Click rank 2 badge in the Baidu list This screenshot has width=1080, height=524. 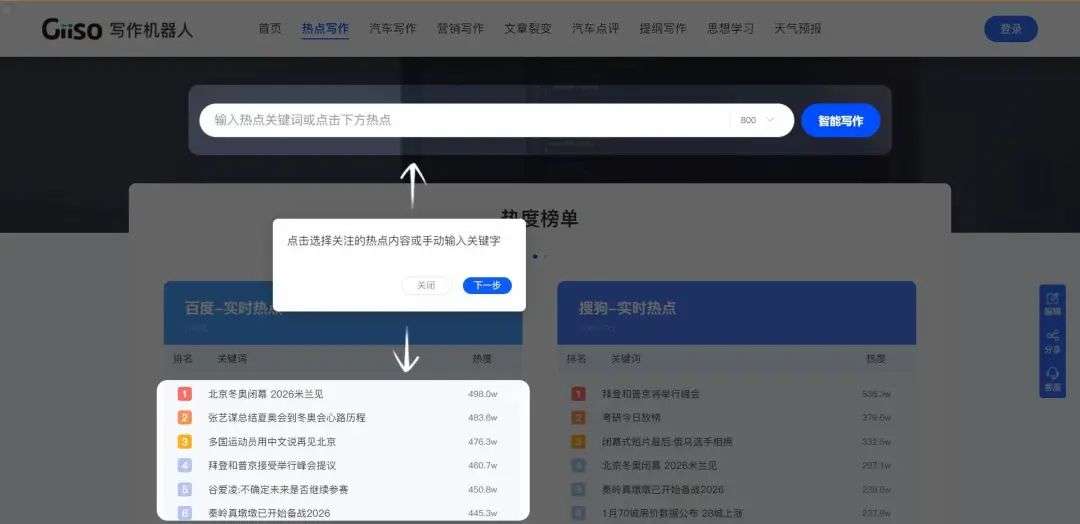point(185,417)
